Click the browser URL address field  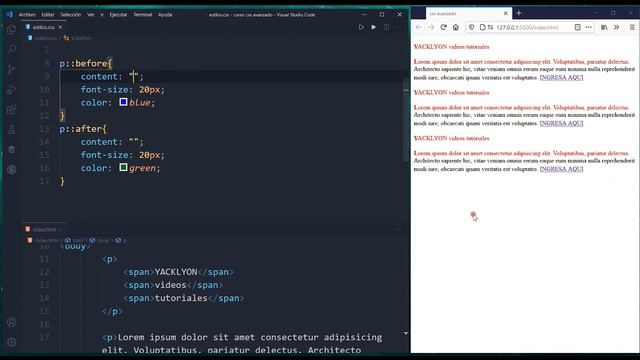point(527,27)
